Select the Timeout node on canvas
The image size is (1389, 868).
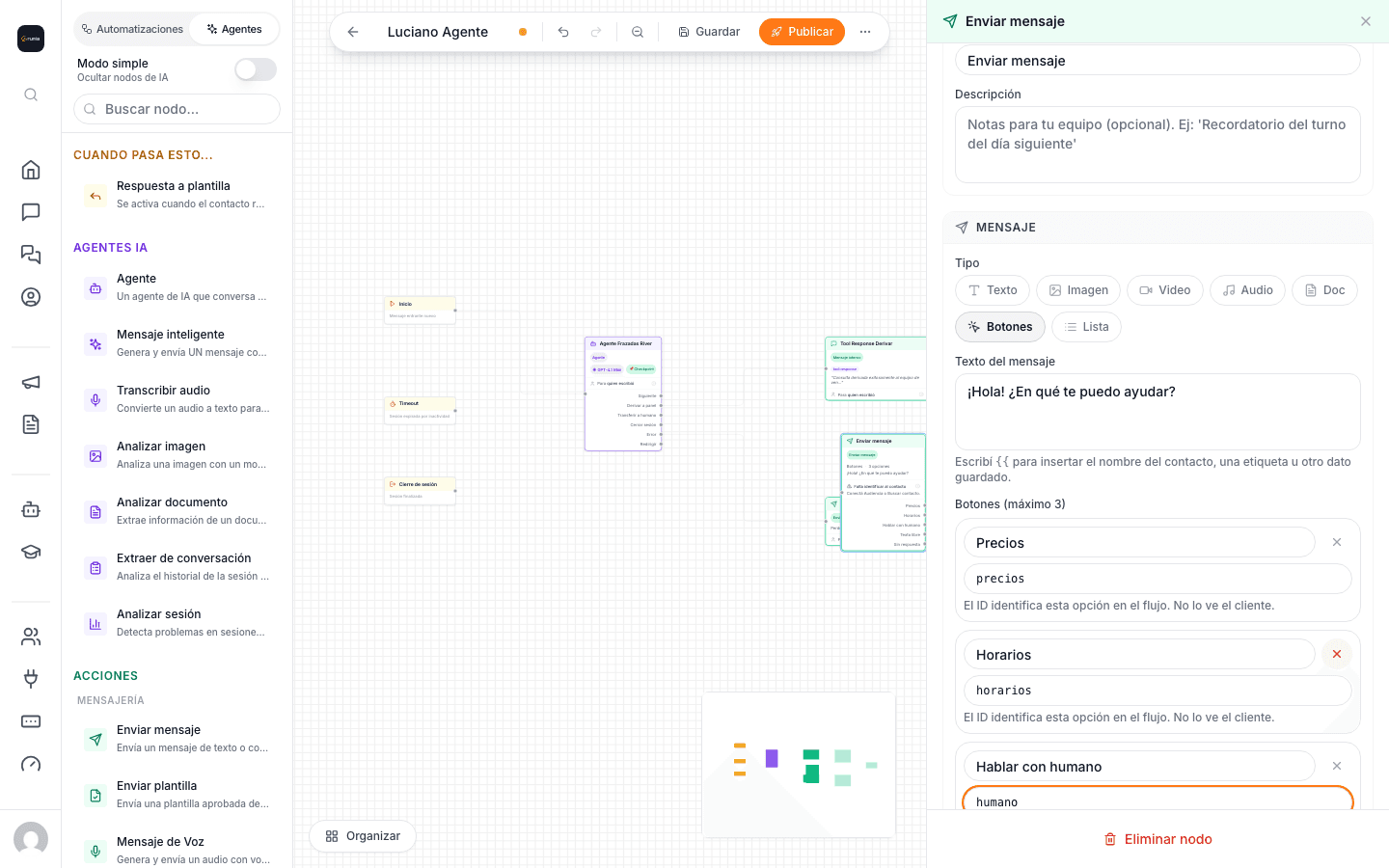[420, 411]
